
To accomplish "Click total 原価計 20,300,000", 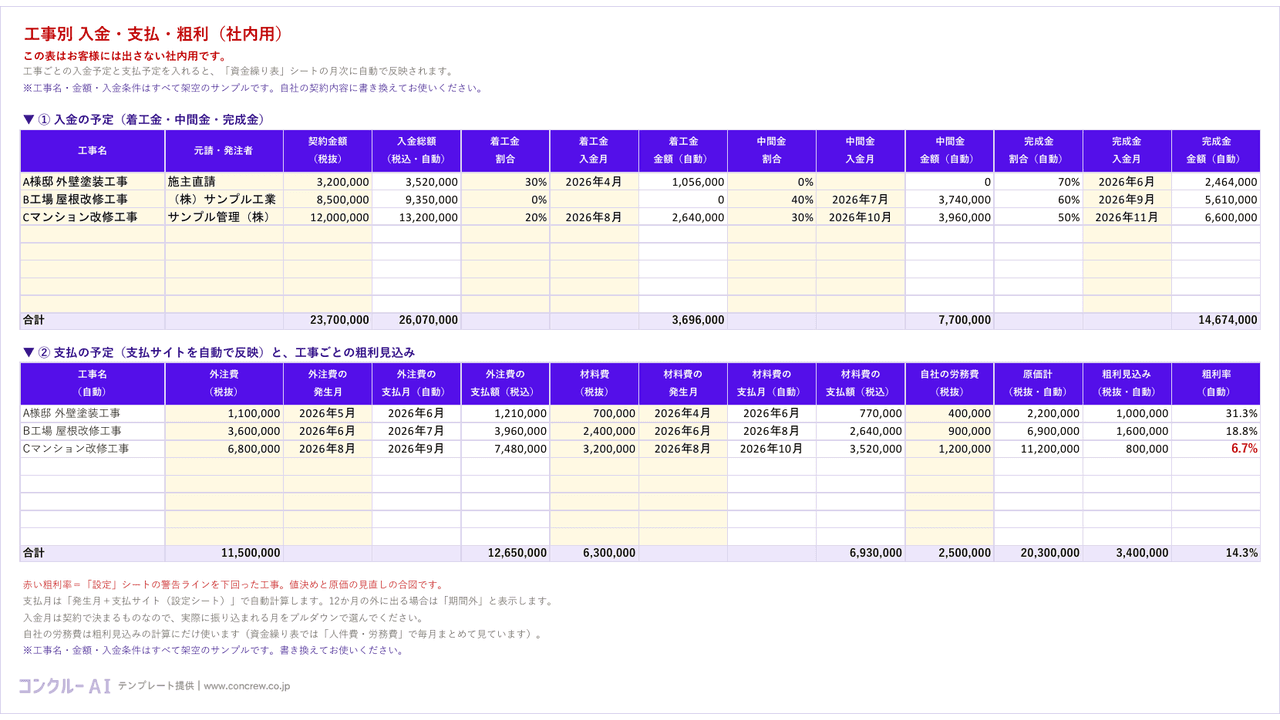I will [x=1038, y=553].
